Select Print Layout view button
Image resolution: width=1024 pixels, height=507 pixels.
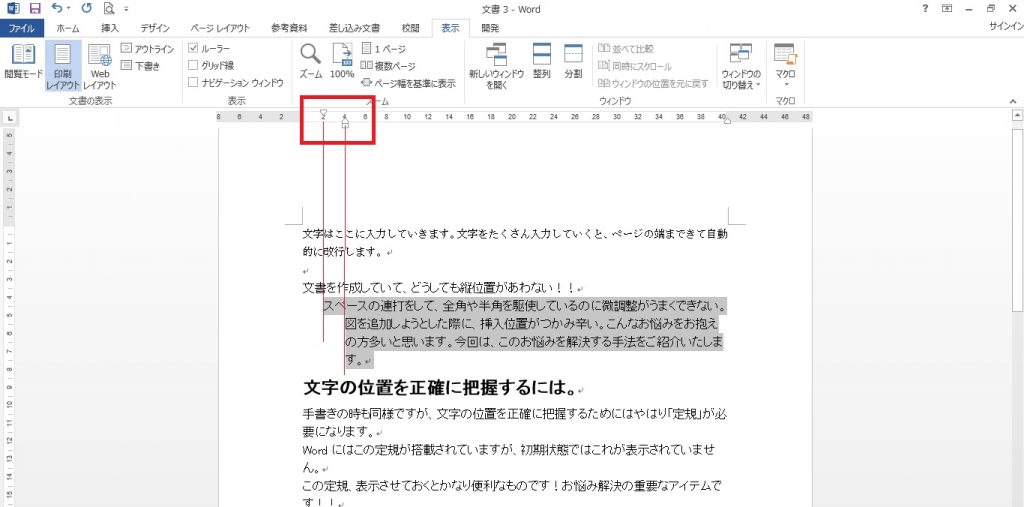coord(63,65)
